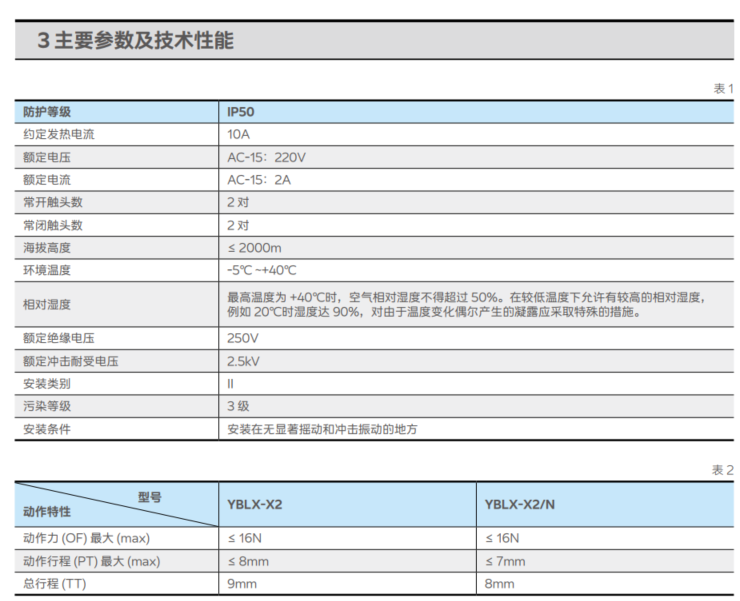Click the ≤ 7mm value
740x601 pixels.
point(505,561)
